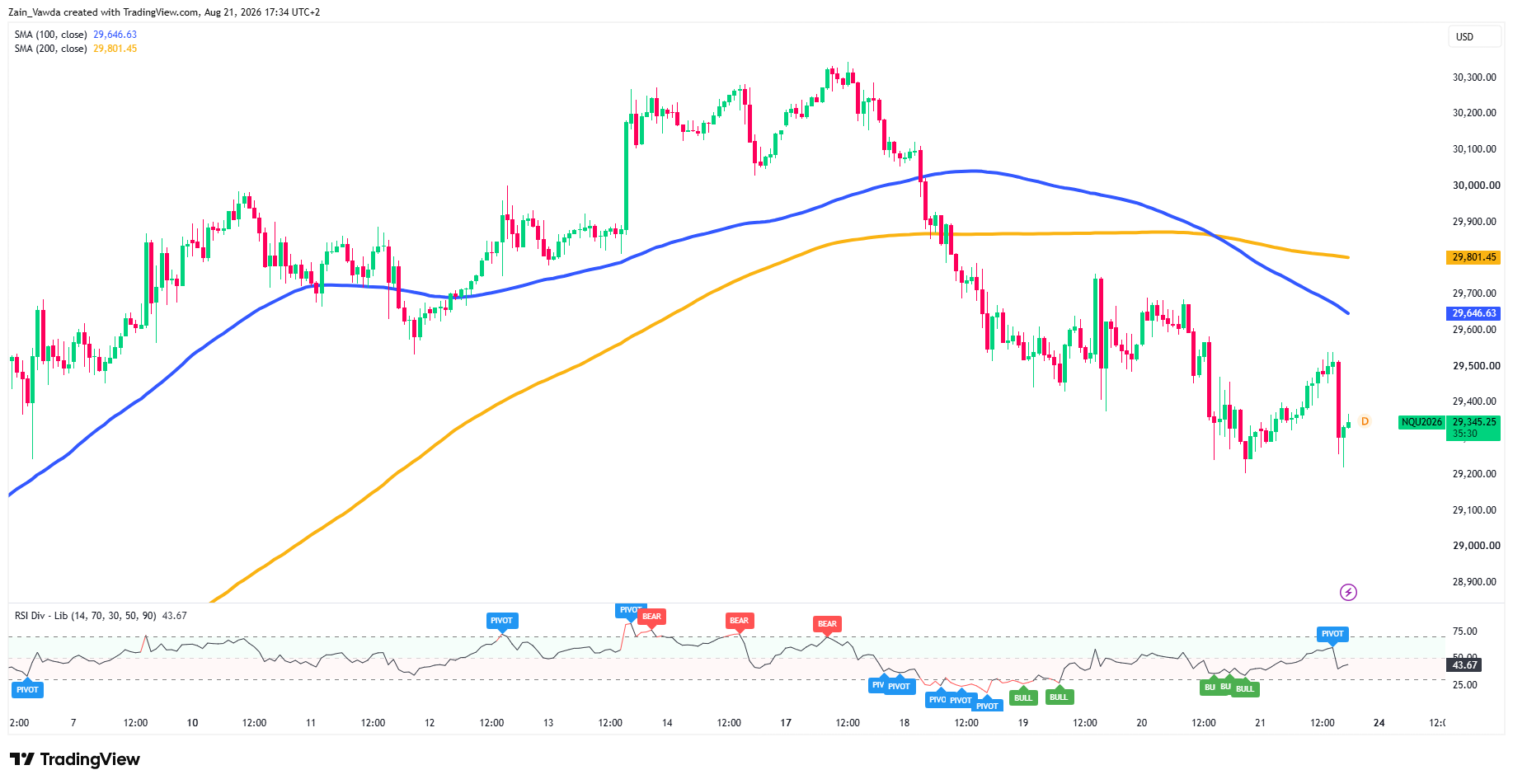Screen dimensions: 1513x784
Task: Select the rightmost PIVOT marker in RSI pane
Action: (x=1332, y=634)
